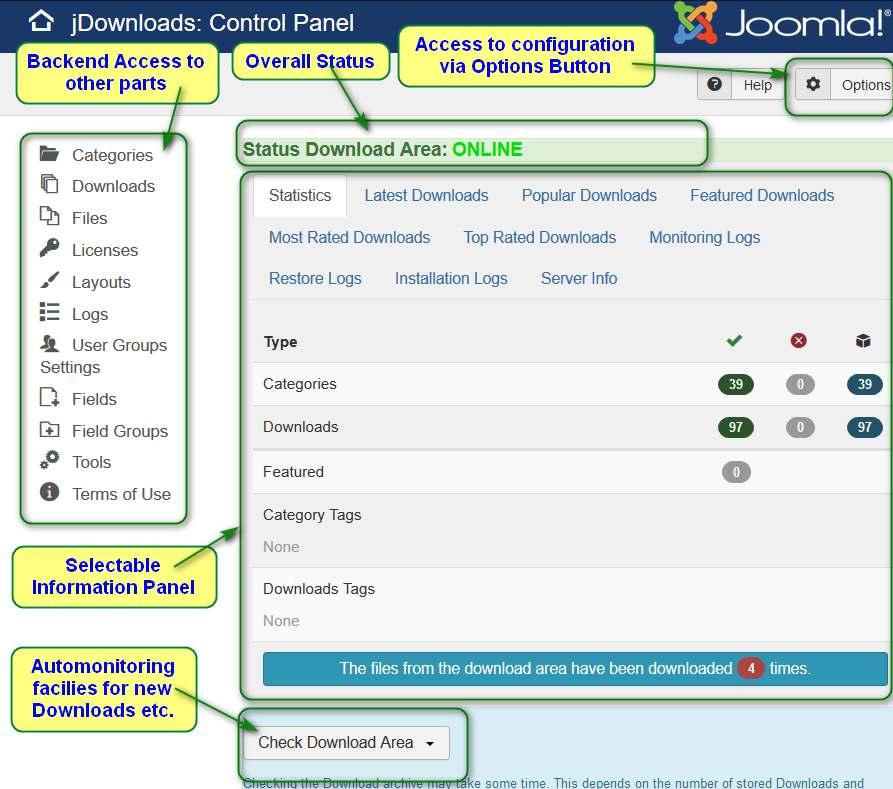The image size is (893, 789).
Task: Open the Top Rated Downloads tab
Action: 540,237
